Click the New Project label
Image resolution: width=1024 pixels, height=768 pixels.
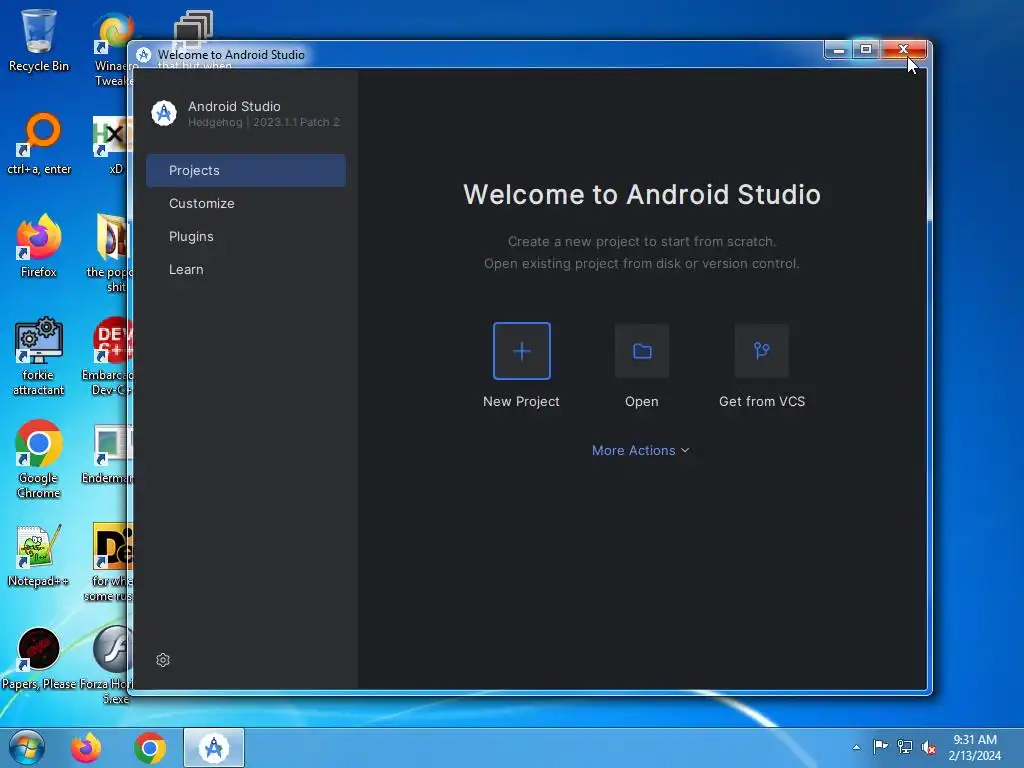521,402
